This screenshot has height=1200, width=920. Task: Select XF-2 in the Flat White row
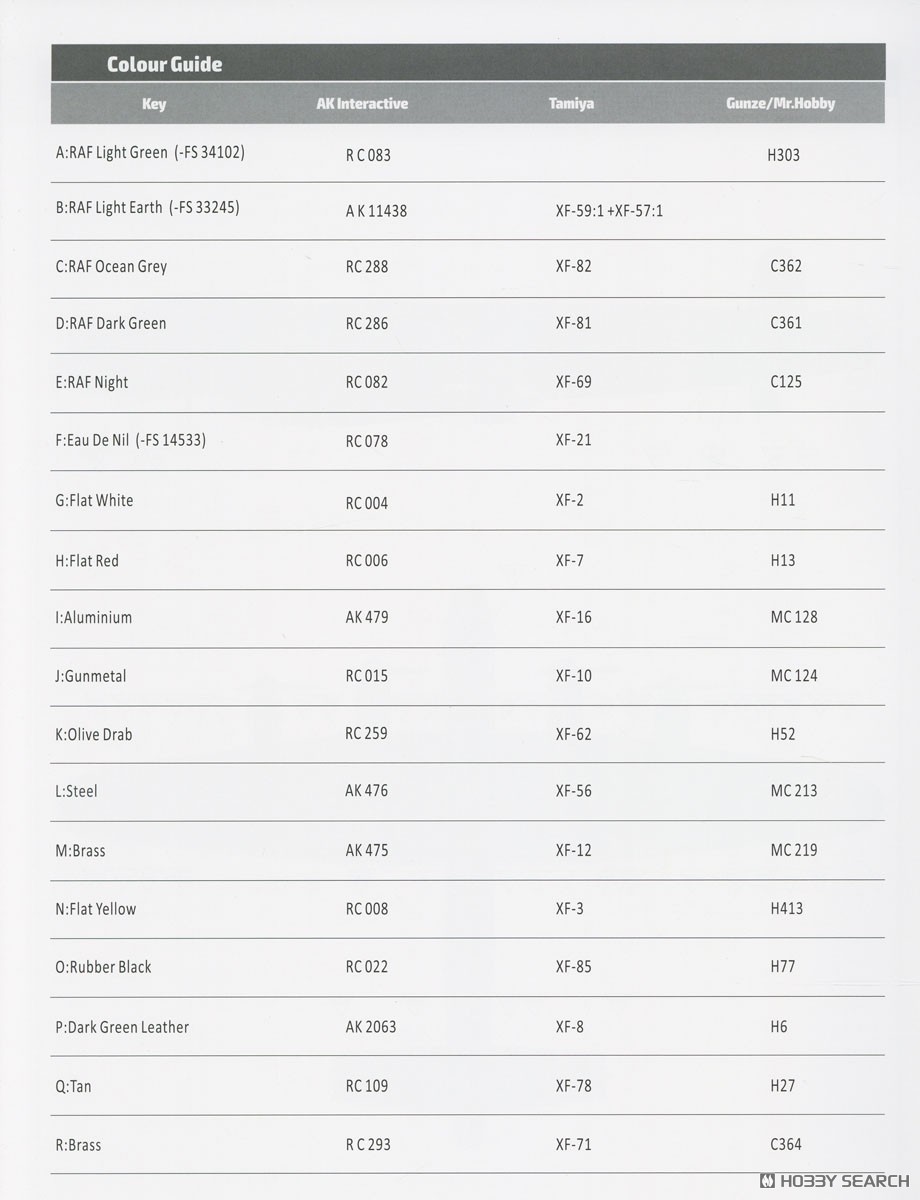coord(569,499)
